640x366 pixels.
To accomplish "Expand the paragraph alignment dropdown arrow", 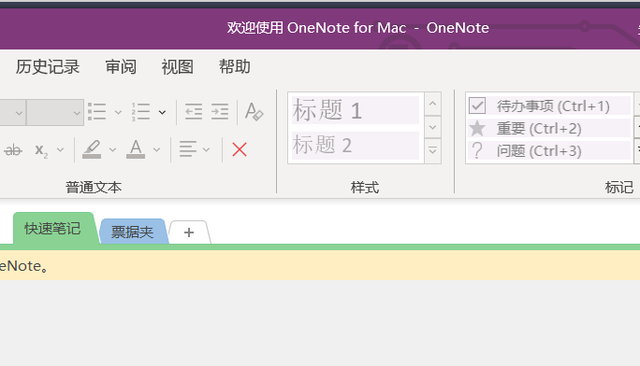I will (206, 150).
